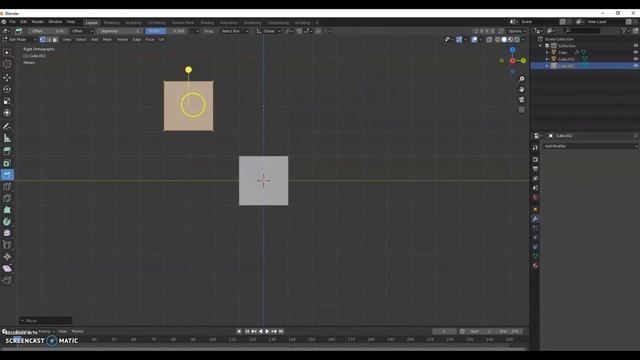This screenshot has width=640, height=360.
Task: Select the Scale tool
Action: tap(7, 101)
